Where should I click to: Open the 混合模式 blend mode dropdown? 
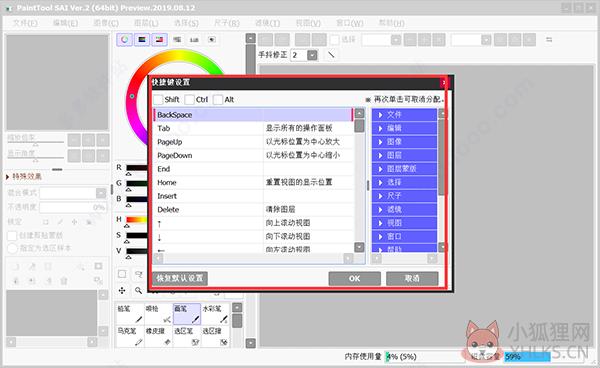101,193
